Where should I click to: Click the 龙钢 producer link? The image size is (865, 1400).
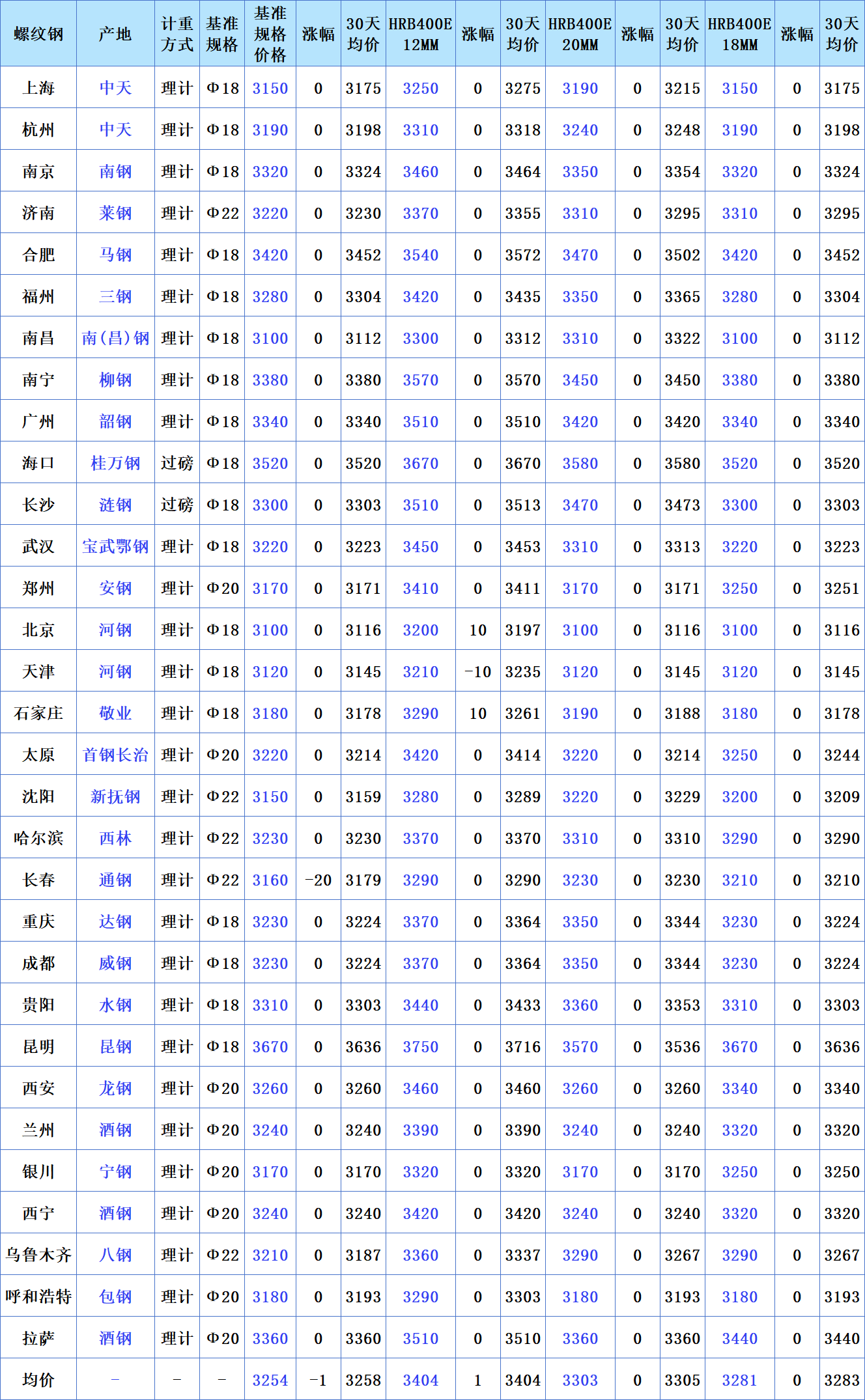(x=115, y=1088)
